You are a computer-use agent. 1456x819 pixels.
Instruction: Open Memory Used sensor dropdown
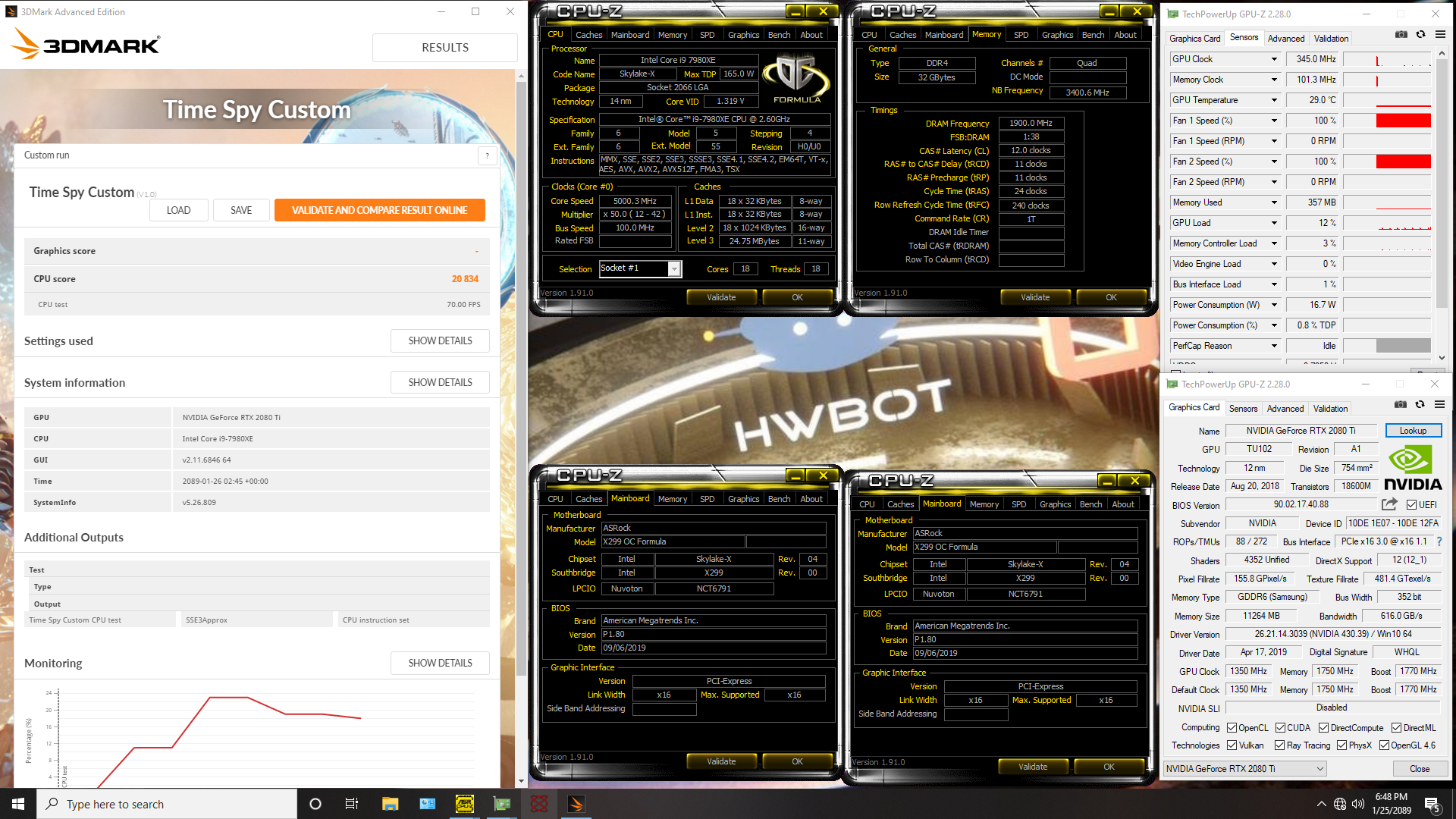pyautogui.click(x=1274, y=202)
